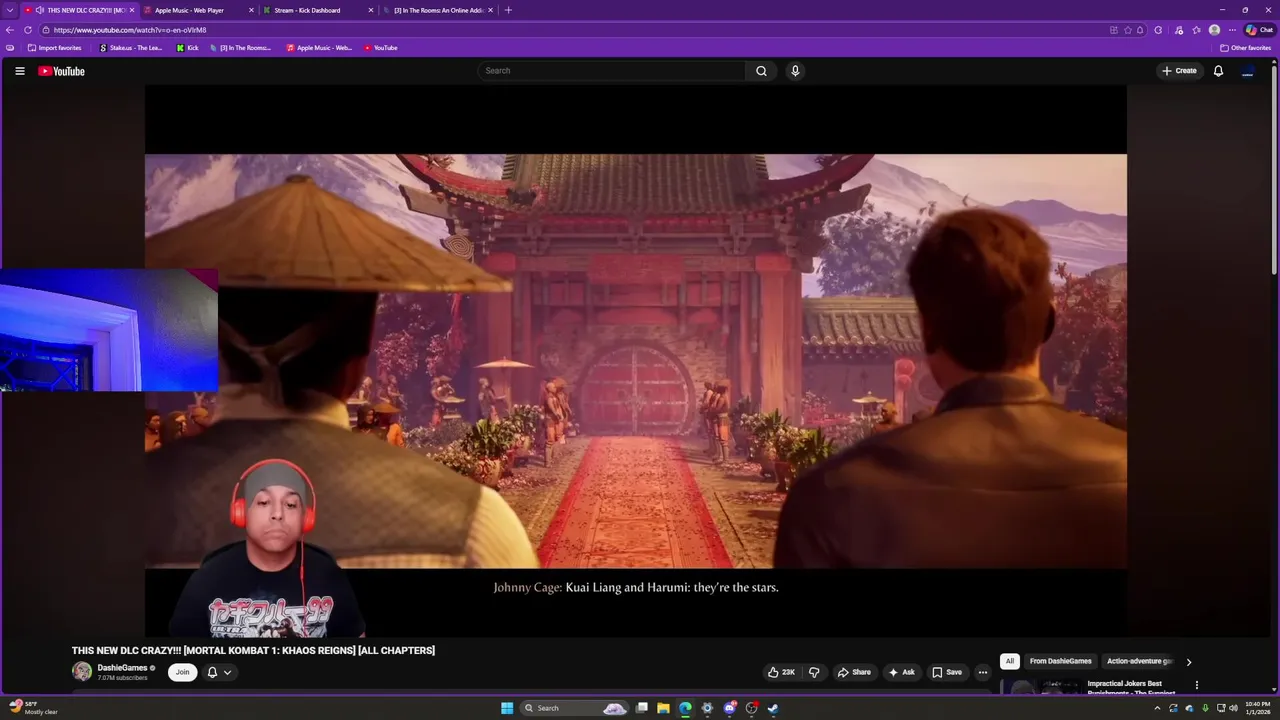Open the Stake.us bookmark

tap(130, 48)
